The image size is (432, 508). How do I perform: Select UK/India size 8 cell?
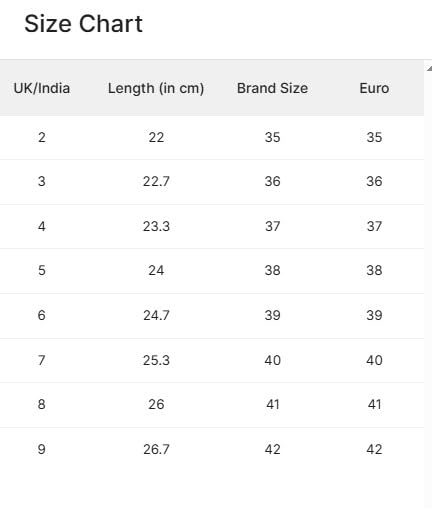pos(42,404)
